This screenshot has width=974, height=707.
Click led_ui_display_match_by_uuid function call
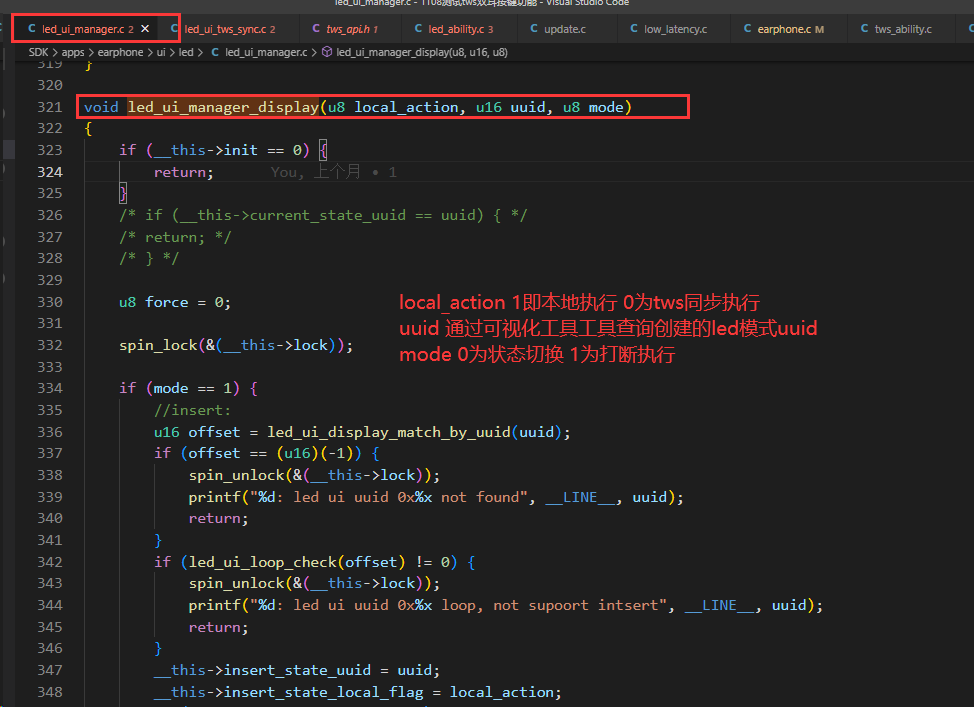tap(389, 432)
